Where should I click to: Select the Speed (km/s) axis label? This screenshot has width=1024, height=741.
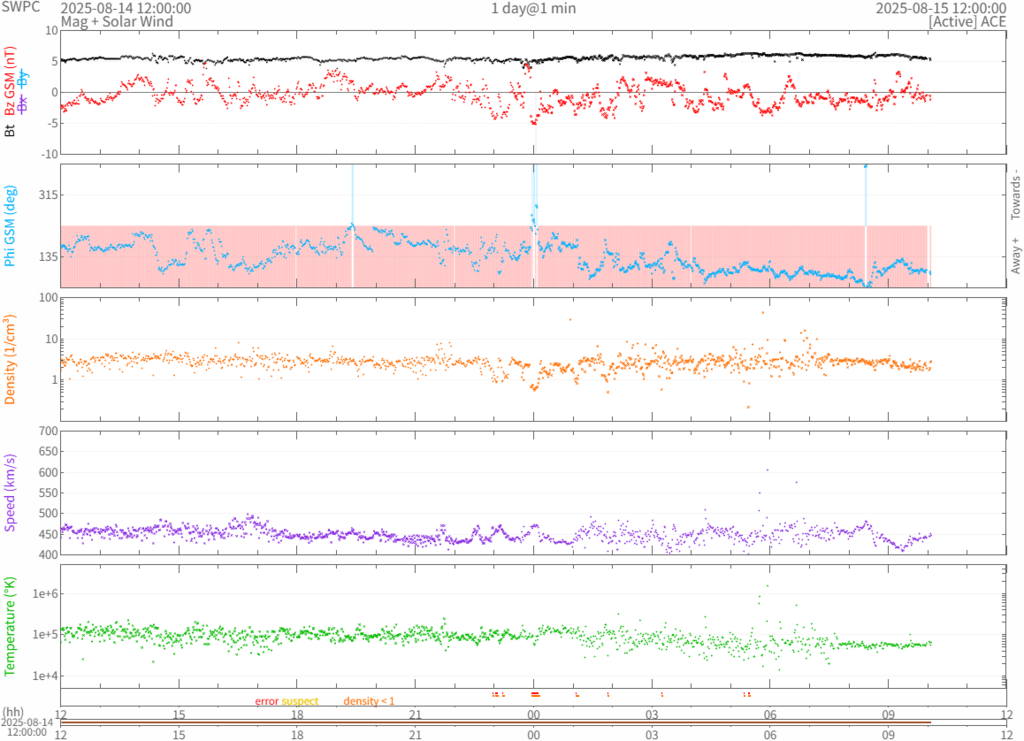(x=11, y=492)
